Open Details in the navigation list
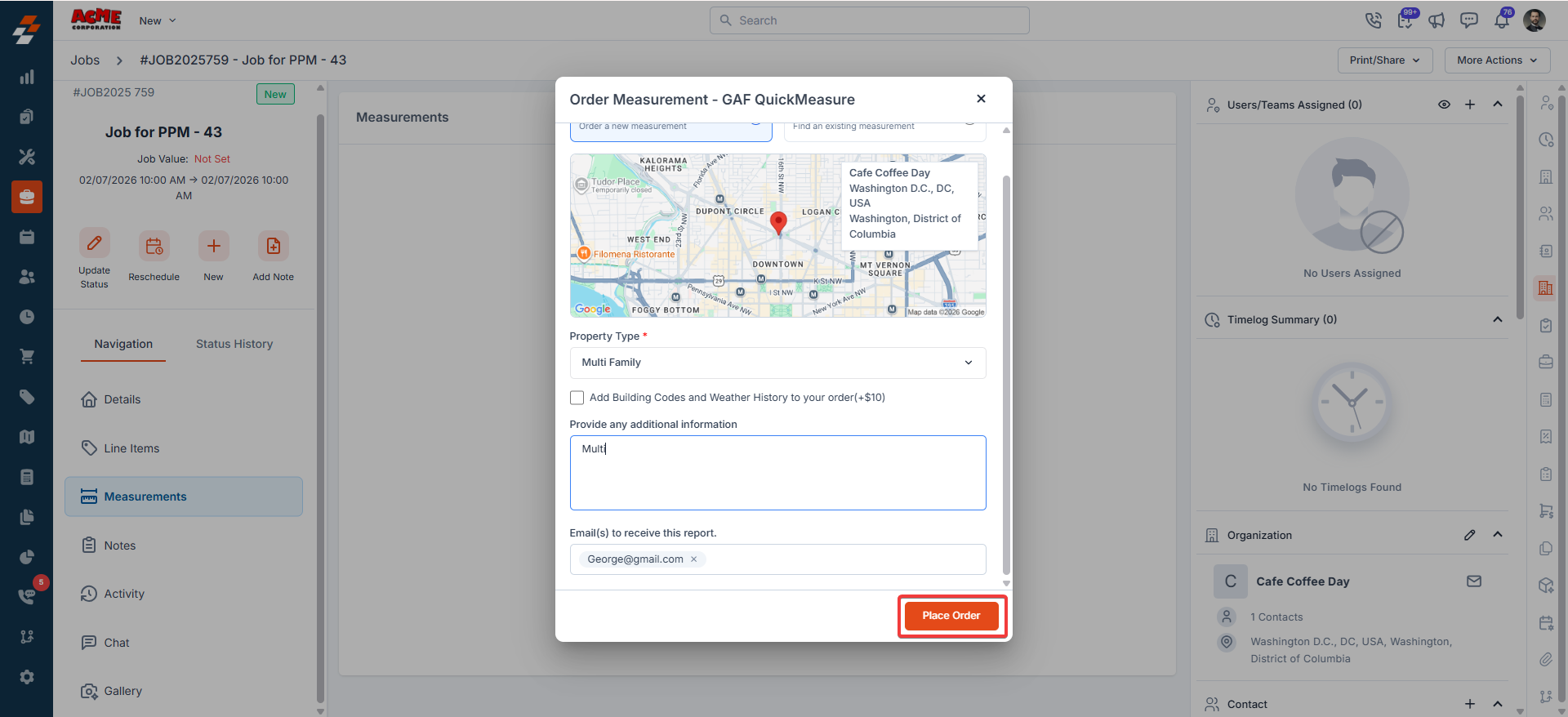This screenshot has width=1568, height=717. pos(184,399)
